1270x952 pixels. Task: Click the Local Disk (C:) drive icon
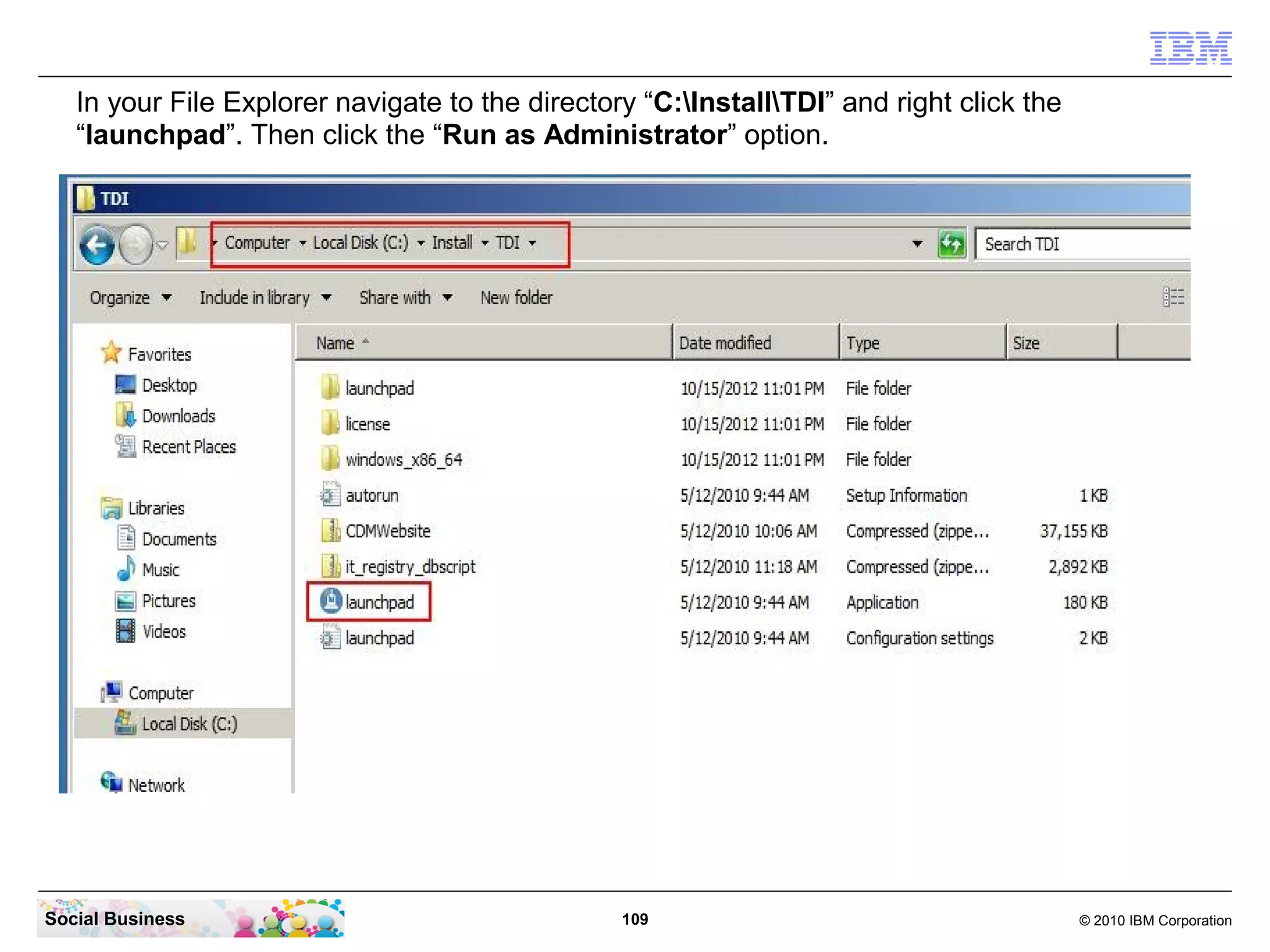click(x=125, y=723)
